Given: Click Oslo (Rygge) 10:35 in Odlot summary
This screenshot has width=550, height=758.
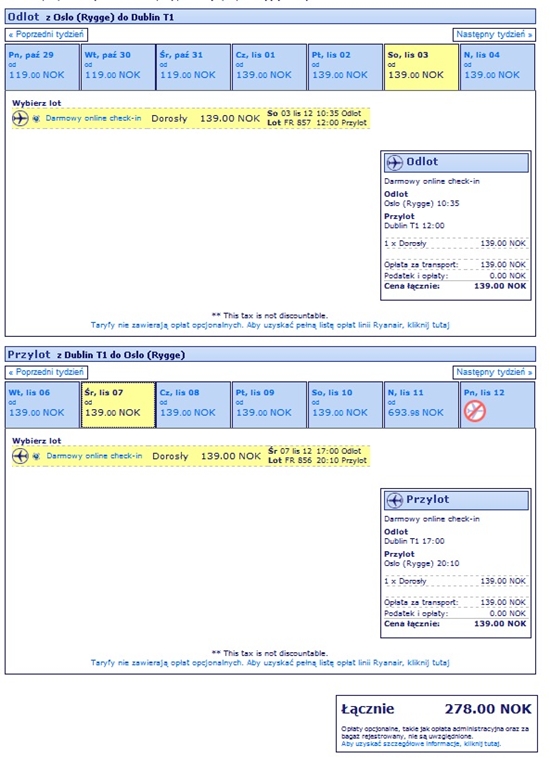Looking at the screenshot, I should click(421, 204).
